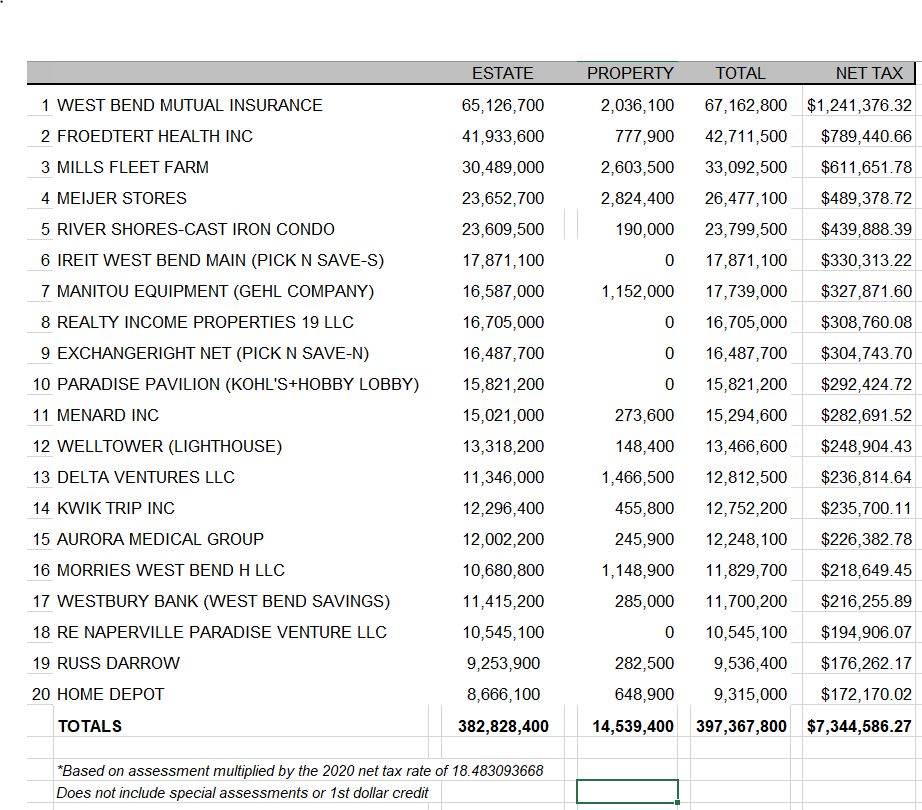The height and width of the screenshot is (810, 922).
Task: Select the ESTATE column header
Action: (502, 73)
